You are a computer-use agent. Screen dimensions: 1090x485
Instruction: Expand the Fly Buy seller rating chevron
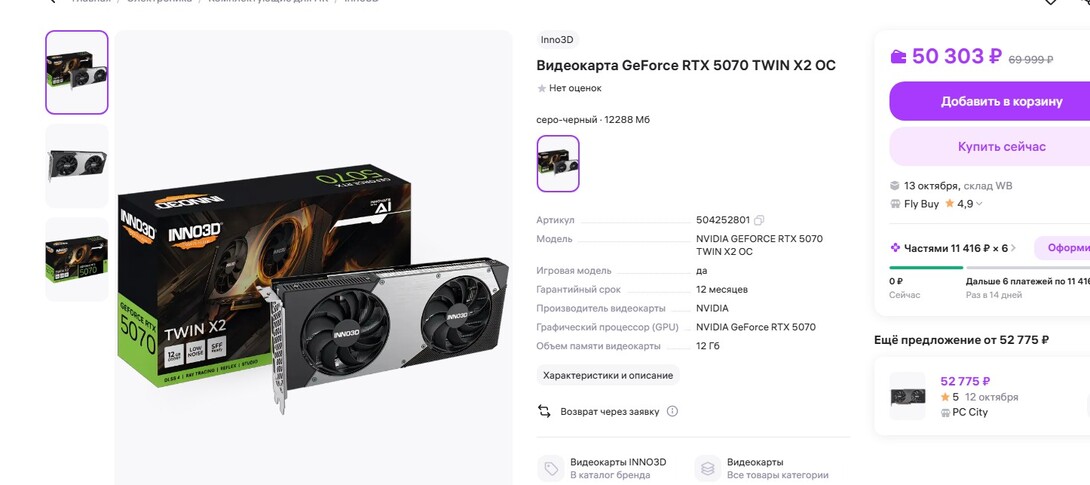pos(979,204)
